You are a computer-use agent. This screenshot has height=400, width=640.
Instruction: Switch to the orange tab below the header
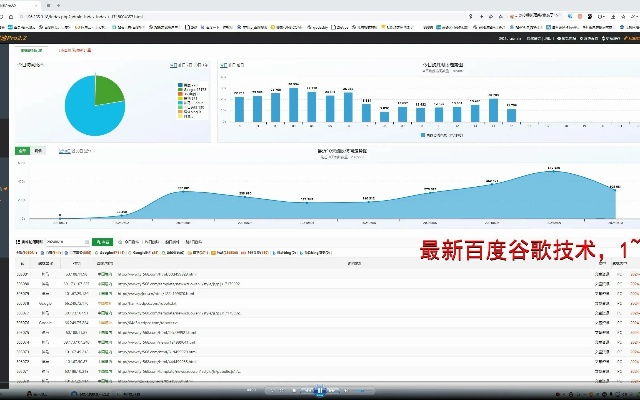tap(76, 49)
